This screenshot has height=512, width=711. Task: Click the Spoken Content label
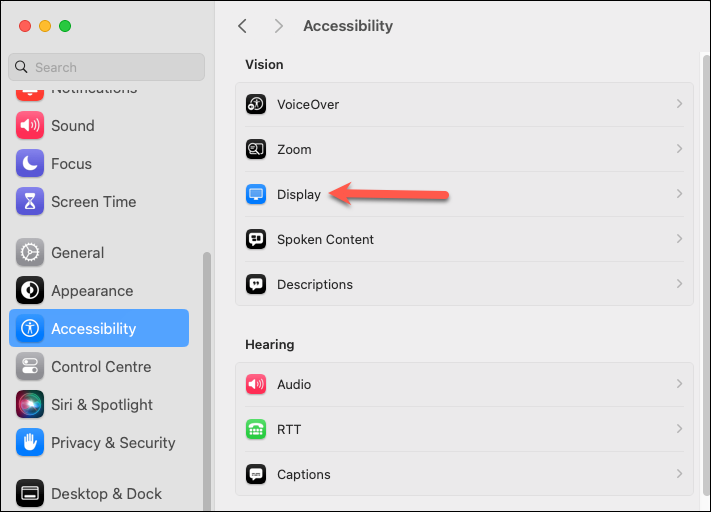(325, 239)
